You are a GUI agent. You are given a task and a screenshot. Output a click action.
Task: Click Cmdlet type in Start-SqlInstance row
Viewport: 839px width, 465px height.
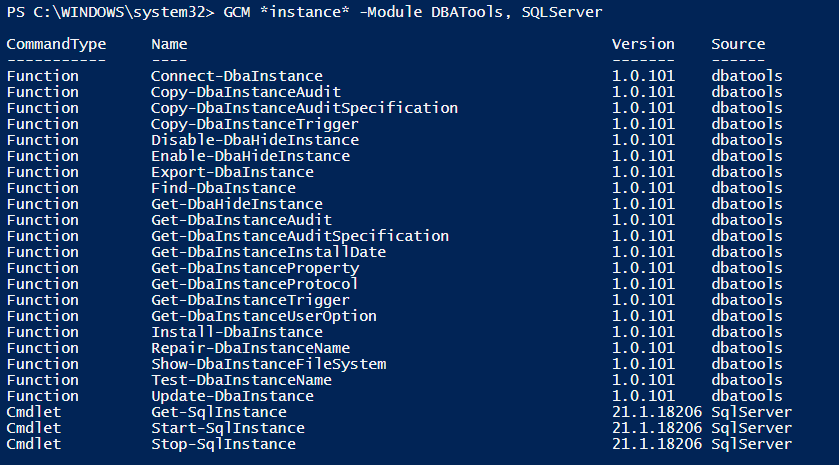coord(34,429)
